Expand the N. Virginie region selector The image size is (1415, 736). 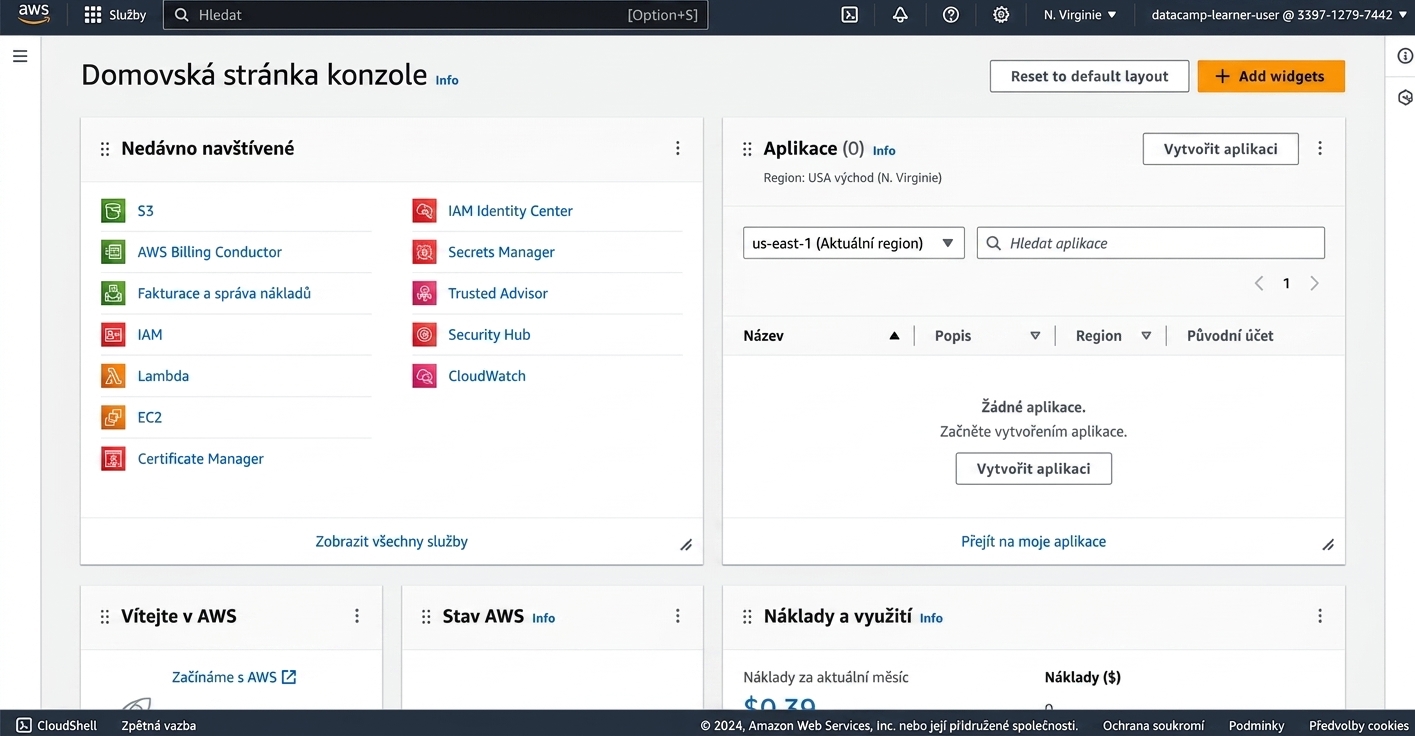click(1080, 15)
